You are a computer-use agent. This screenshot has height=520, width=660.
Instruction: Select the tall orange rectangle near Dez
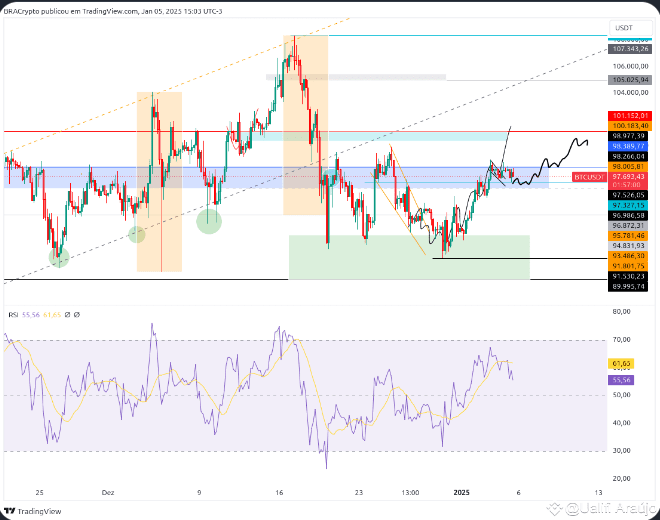tap(159, 181)
